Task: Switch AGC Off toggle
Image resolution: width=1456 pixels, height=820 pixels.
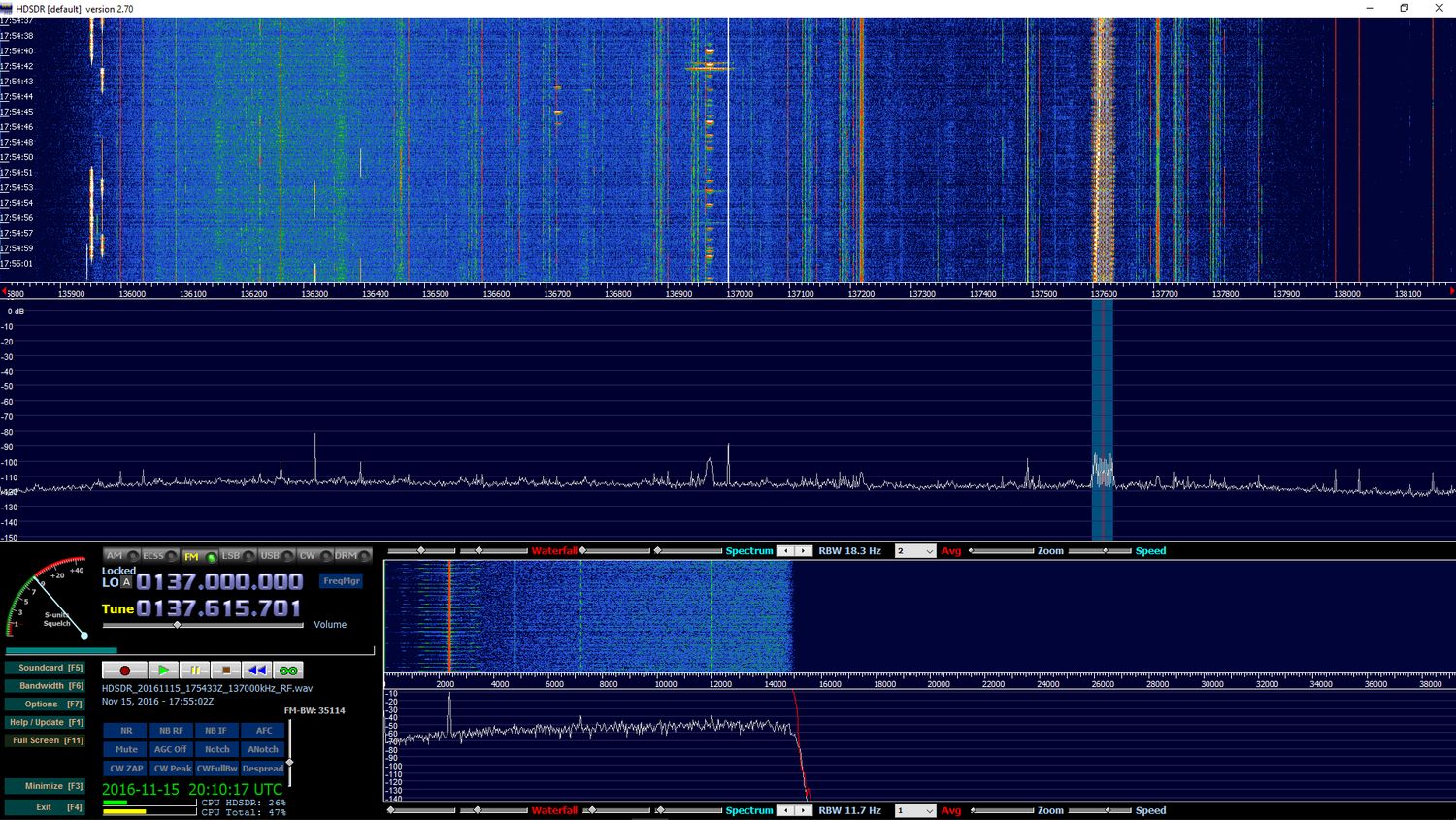Action: pyautogui.click(x=171, y=749)
